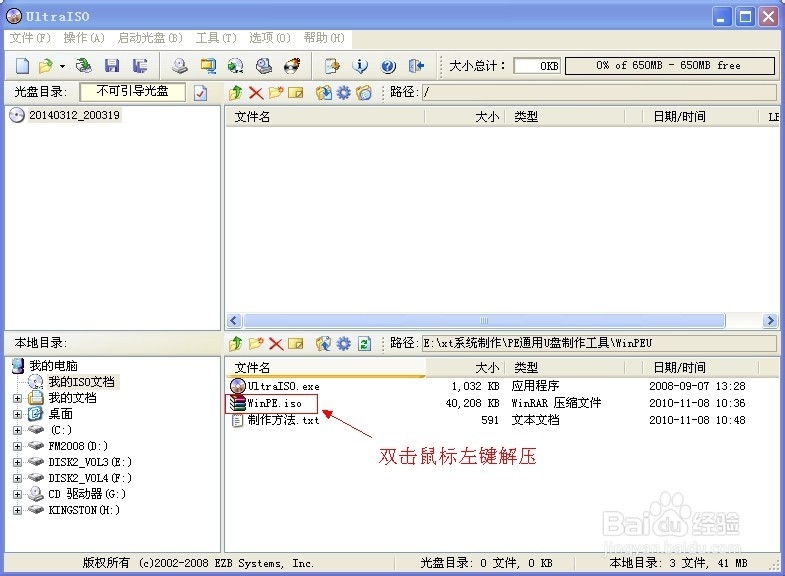The width and height of the screenshot is (785, 576).
Task: Expand the (C:) drive node
Action: [18, 430]
